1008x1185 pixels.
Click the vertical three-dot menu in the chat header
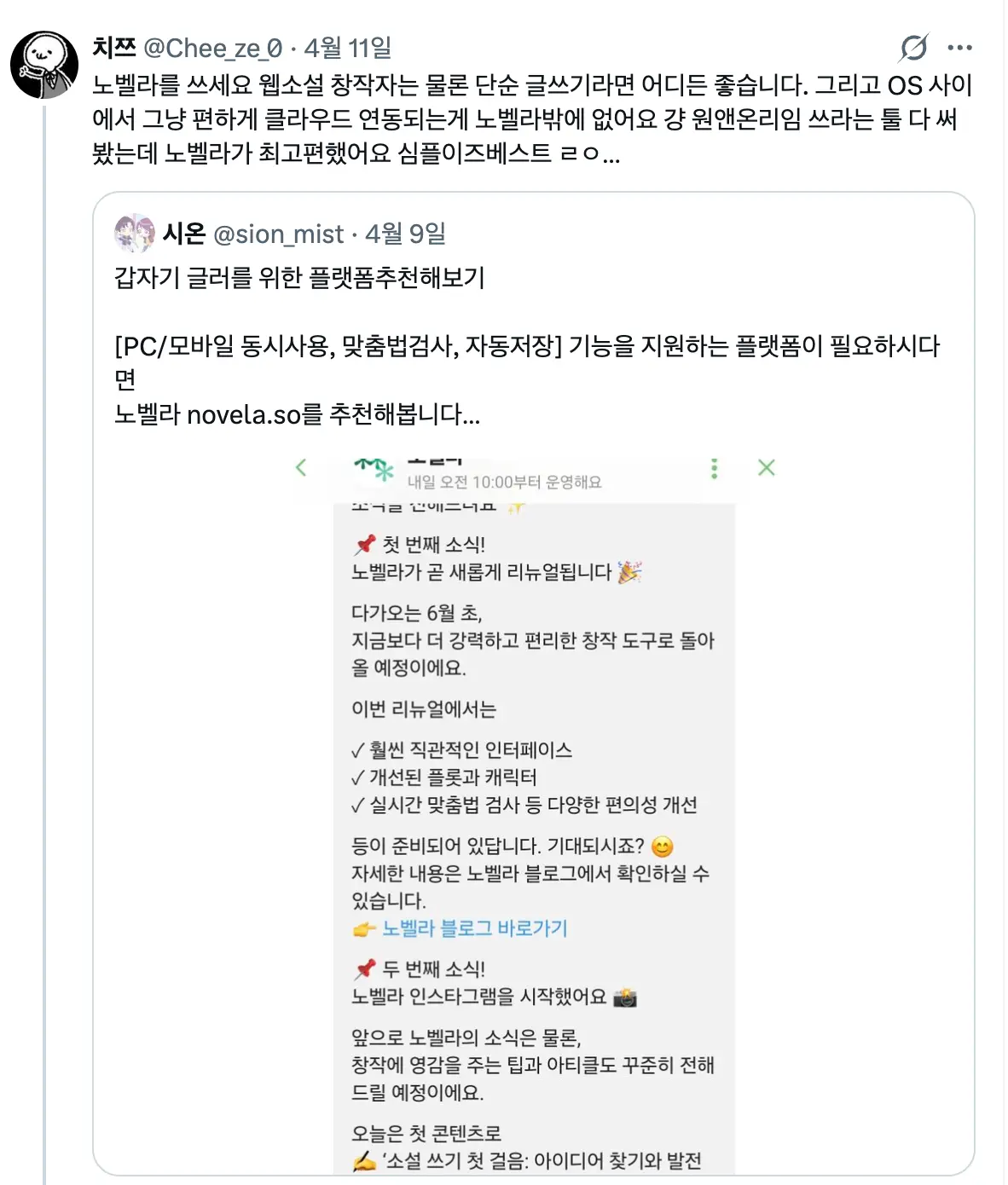pyautogui.click(x=715, y=468)
